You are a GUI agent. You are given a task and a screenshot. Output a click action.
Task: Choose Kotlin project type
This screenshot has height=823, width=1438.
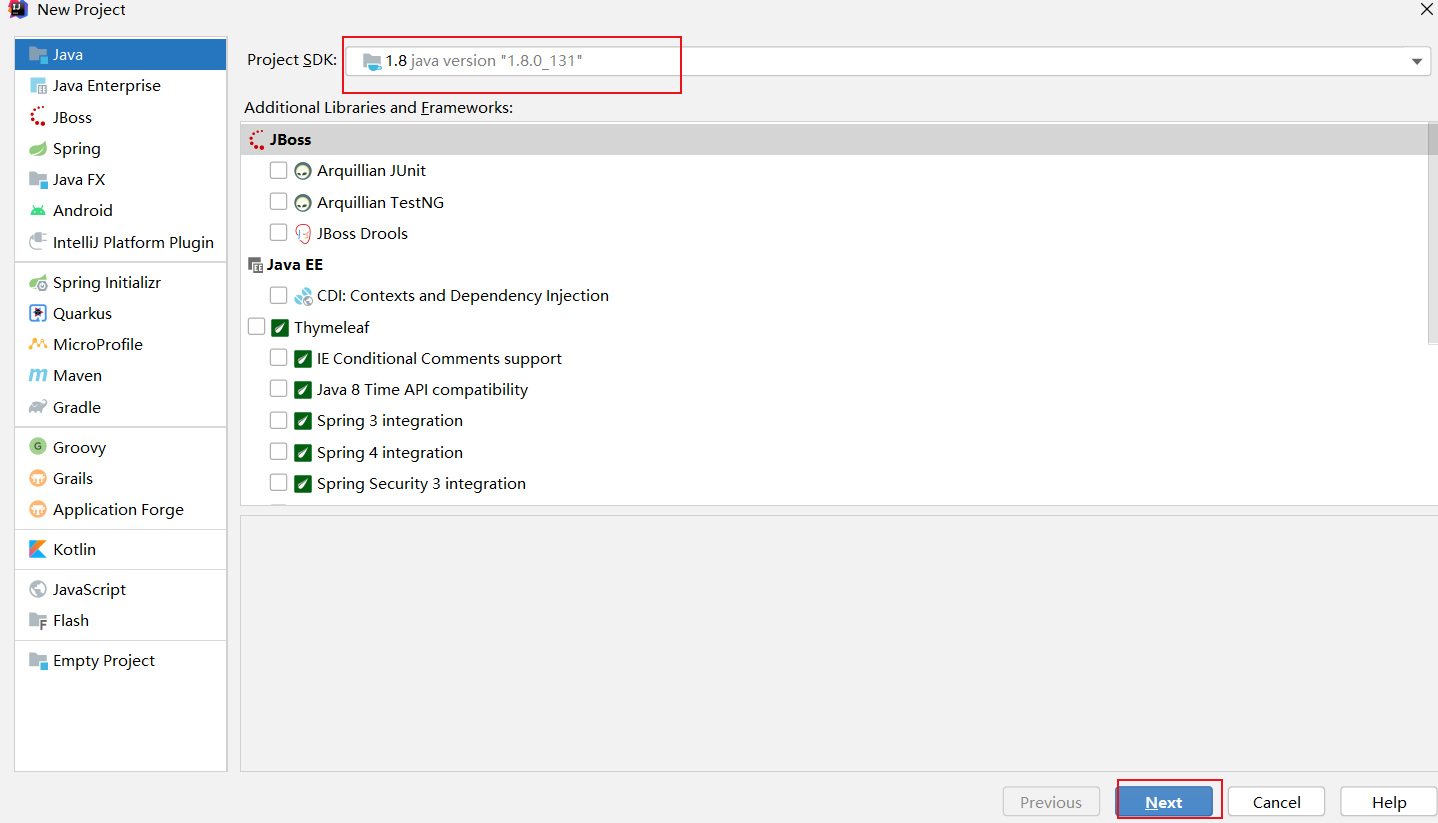pyautogui.click(x=120, y=549)
